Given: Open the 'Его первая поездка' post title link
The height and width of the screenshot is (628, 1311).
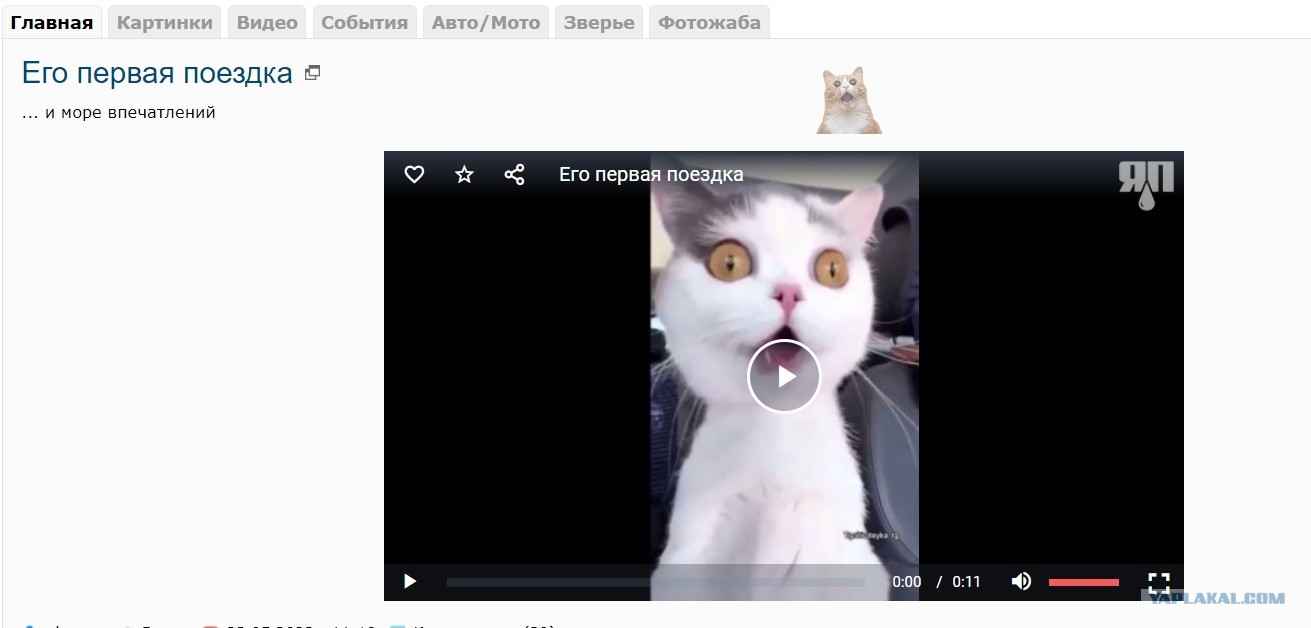Looking at the screenshot, I should click(157, 73).
